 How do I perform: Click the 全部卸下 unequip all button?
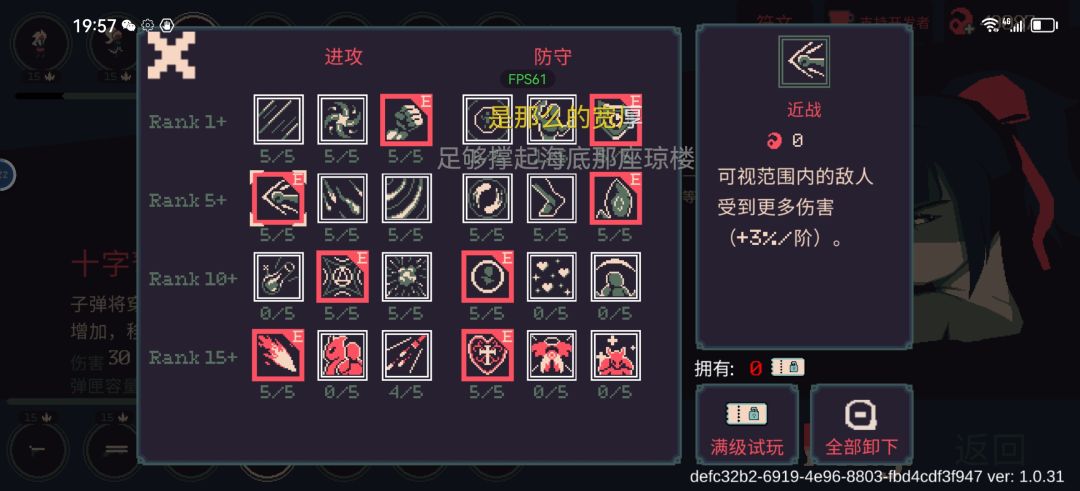point(861,424)
